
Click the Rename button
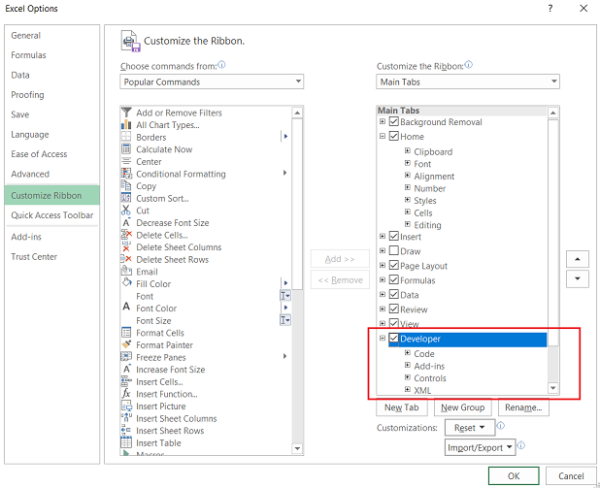click(523, 408)
